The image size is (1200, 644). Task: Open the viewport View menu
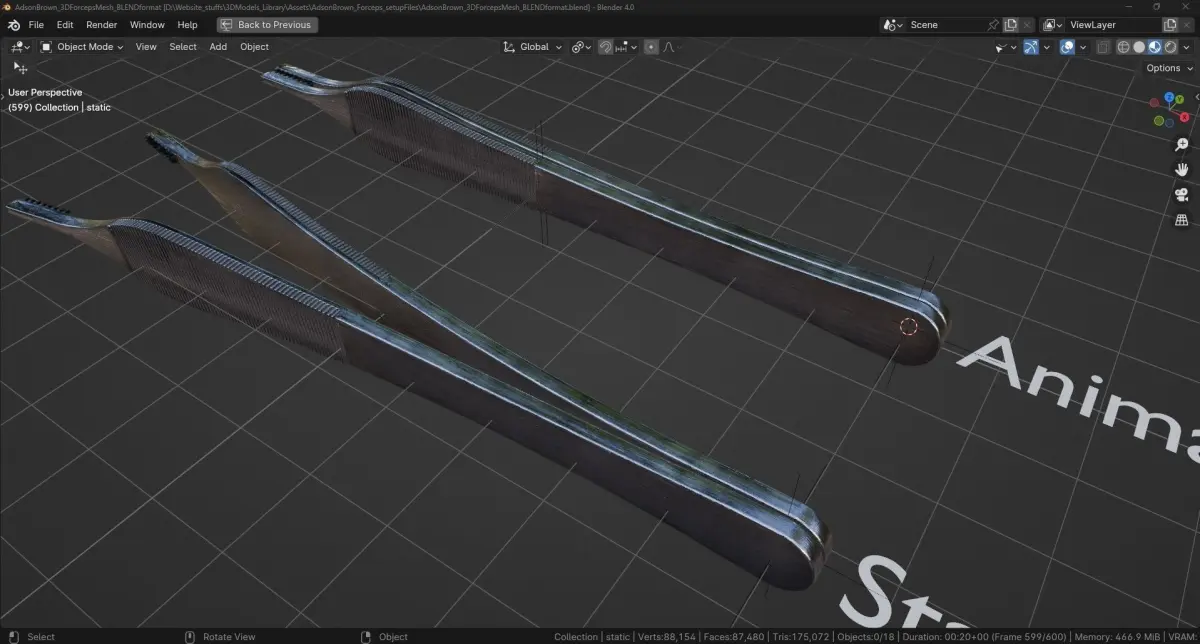pyautogui.click(x=146, y=47)
